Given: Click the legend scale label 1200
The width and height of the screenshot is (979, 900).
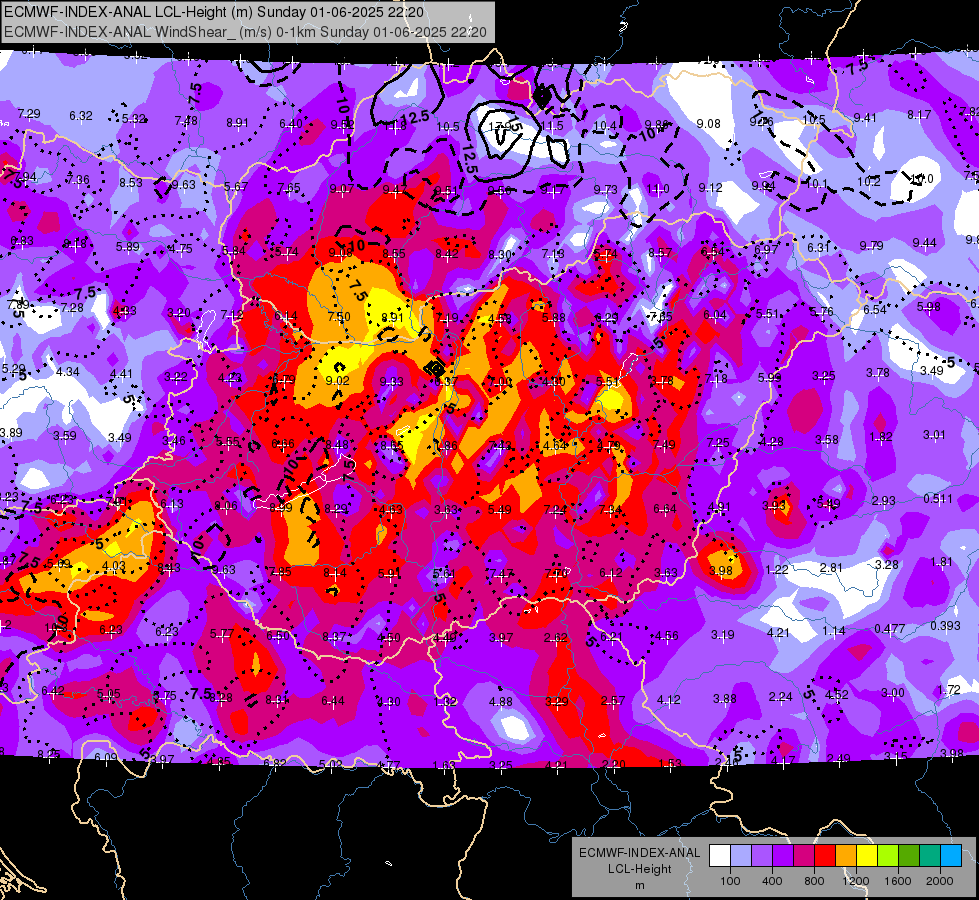Looking at the screenshot, I should point(855,881).
